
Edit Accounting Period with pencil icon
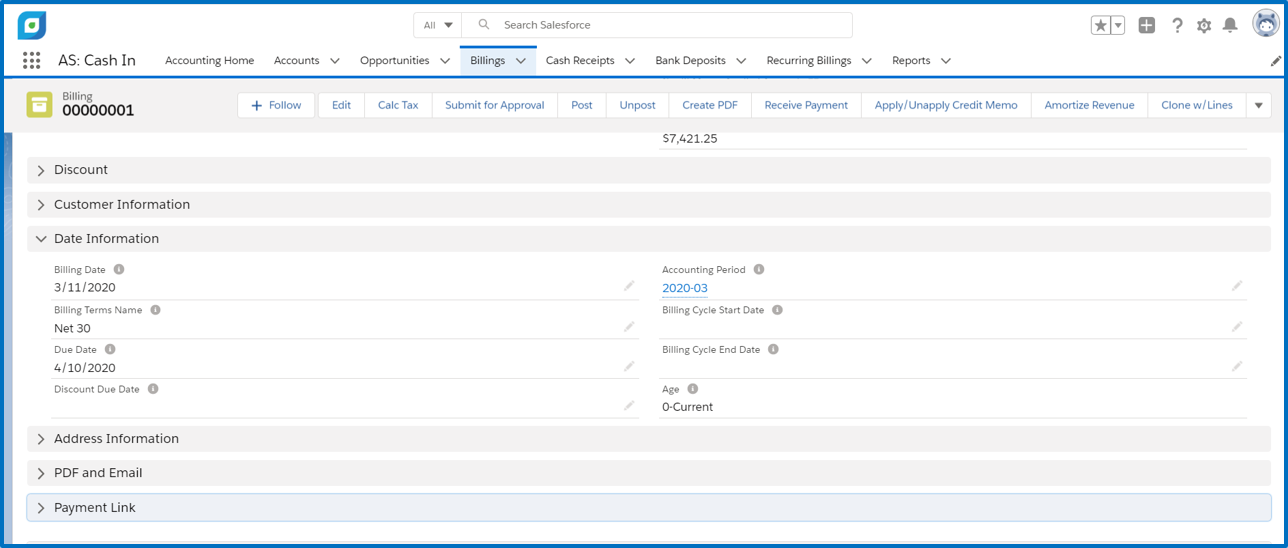[1237, 286]
